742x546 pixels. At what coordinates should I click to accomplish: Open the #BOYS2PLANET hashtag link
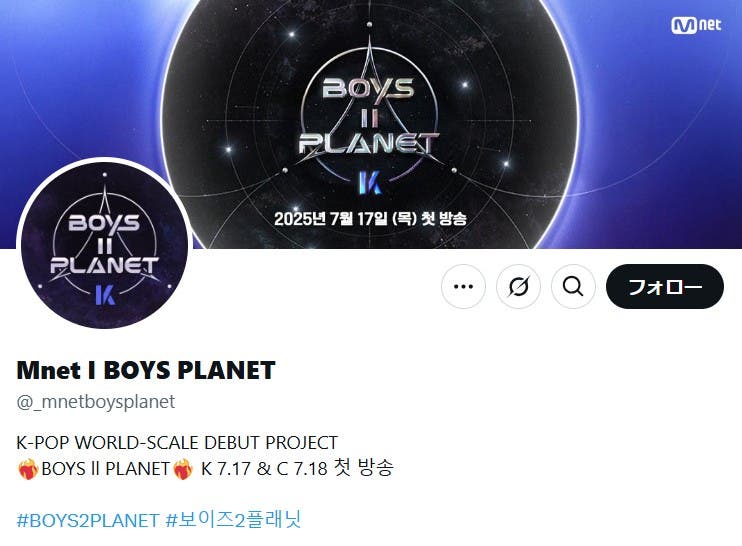point(88,520)
